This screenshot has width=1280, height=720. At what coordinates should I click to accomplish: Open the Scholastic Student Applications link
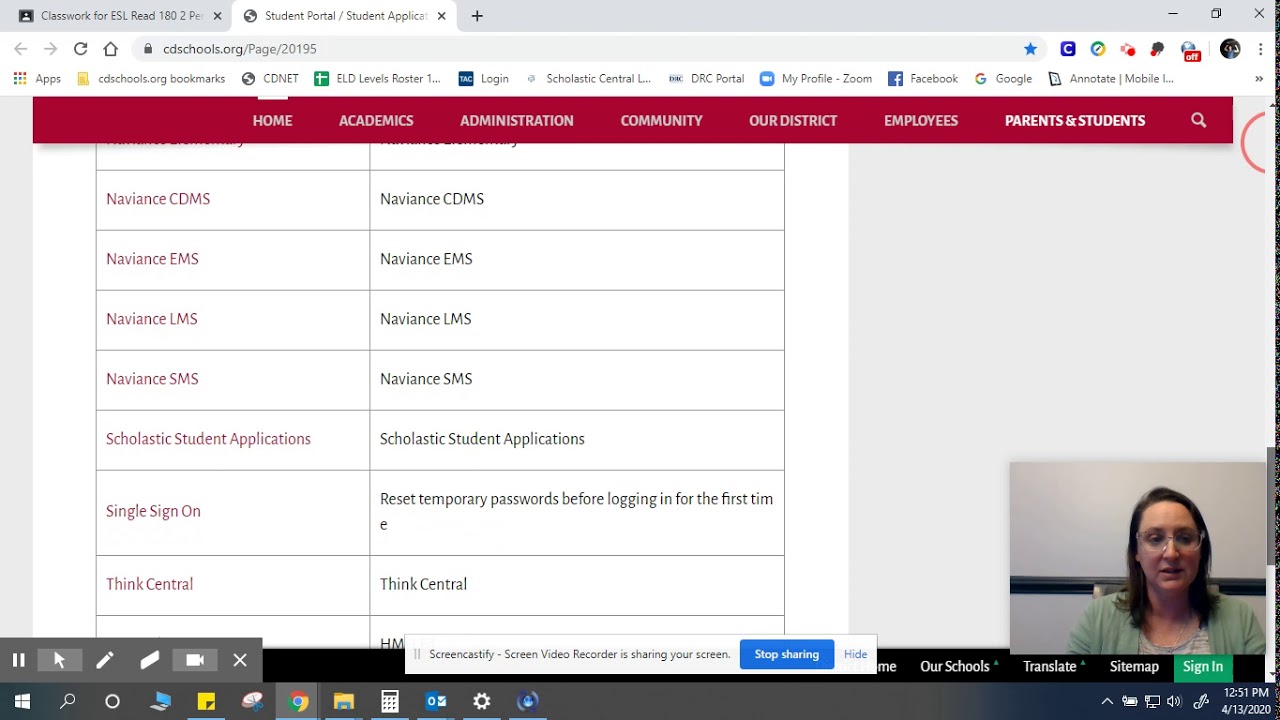208,439
